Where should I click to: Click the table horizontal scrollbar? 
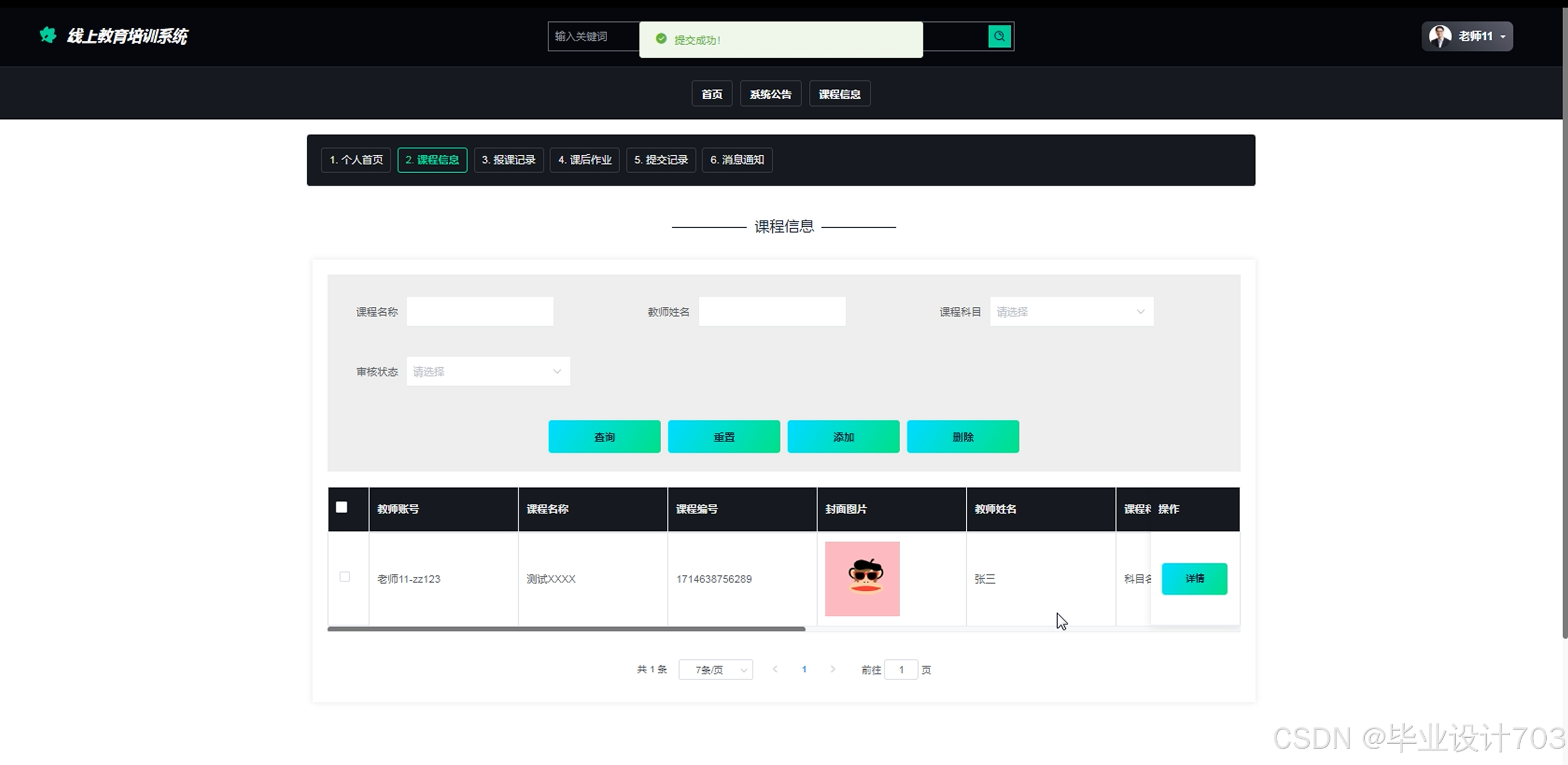pos(566,629)
